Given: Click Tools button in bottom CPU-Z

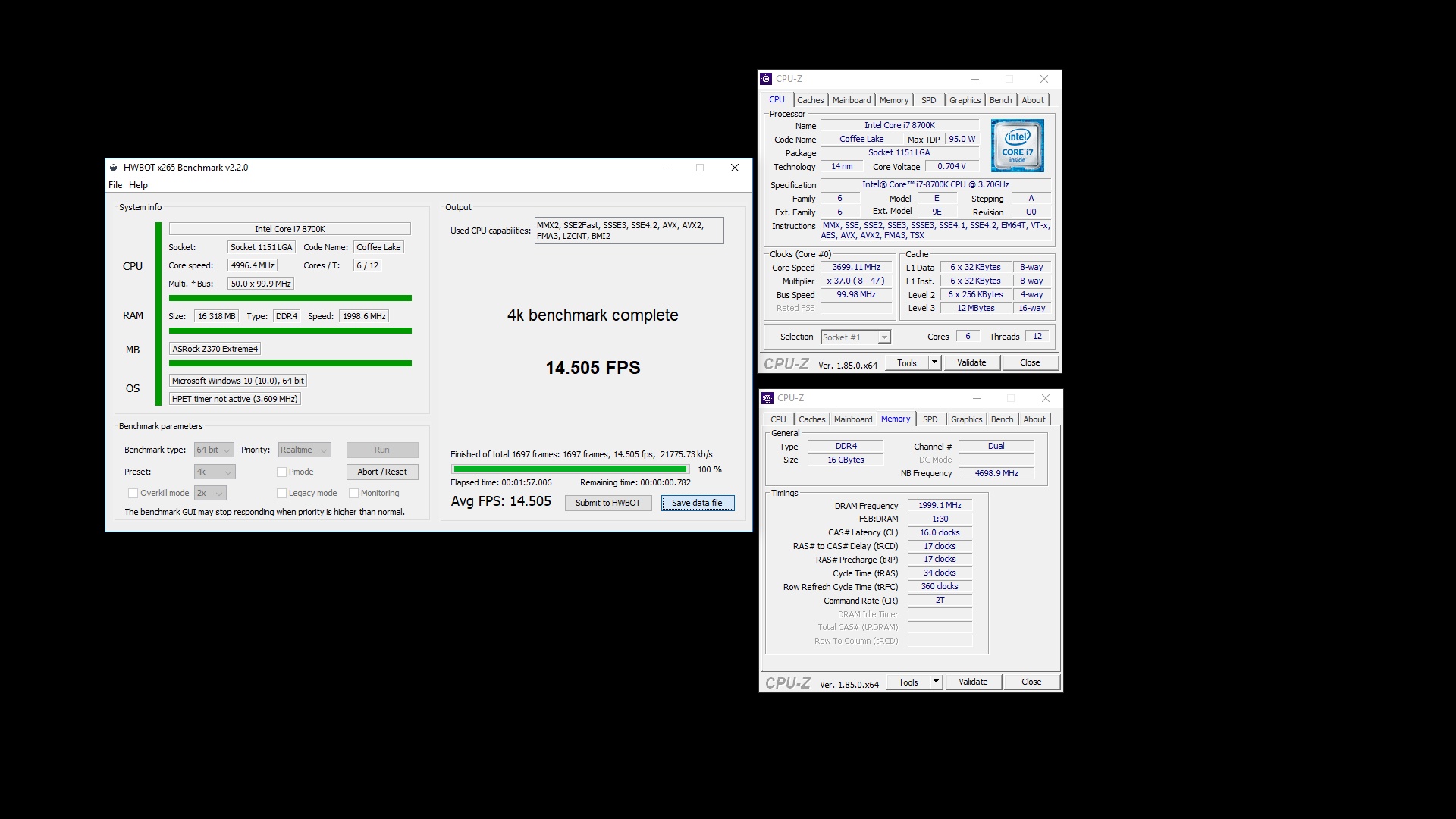Looking at the screenshot, I should 908,682.
